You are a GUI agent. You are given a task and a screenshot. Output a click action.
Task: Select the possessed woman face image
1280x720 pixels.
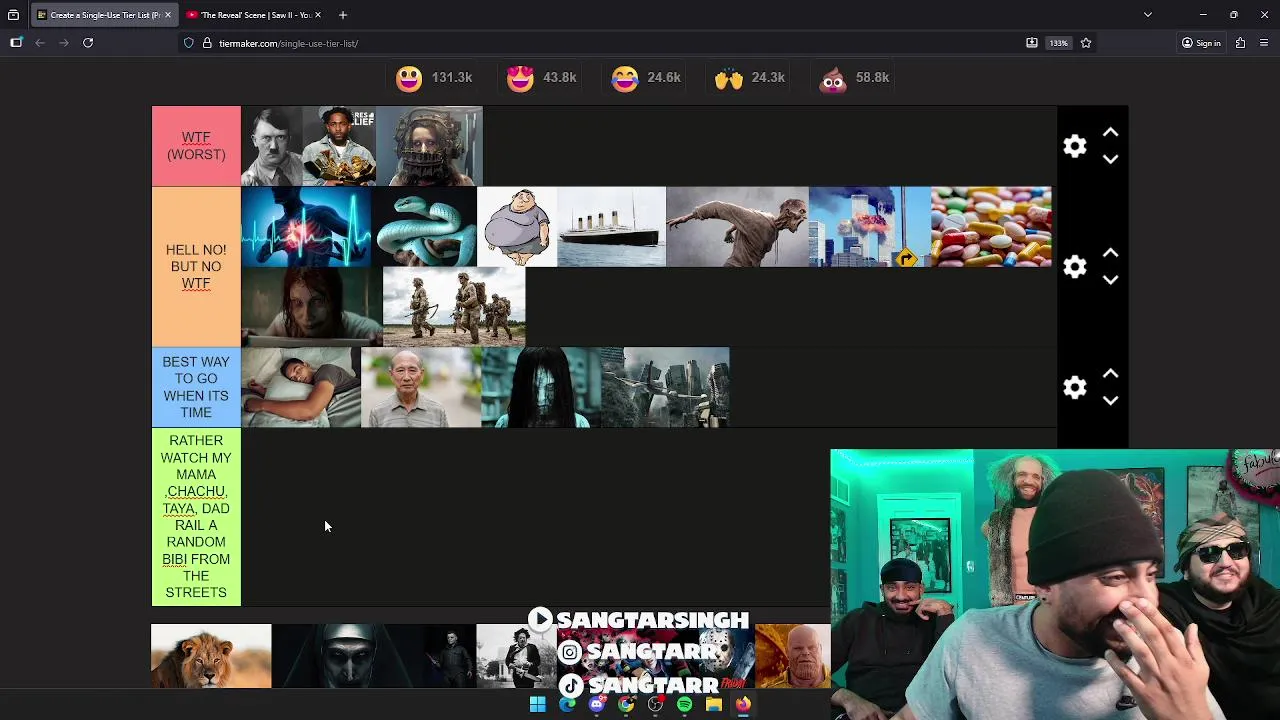(312, 306)
